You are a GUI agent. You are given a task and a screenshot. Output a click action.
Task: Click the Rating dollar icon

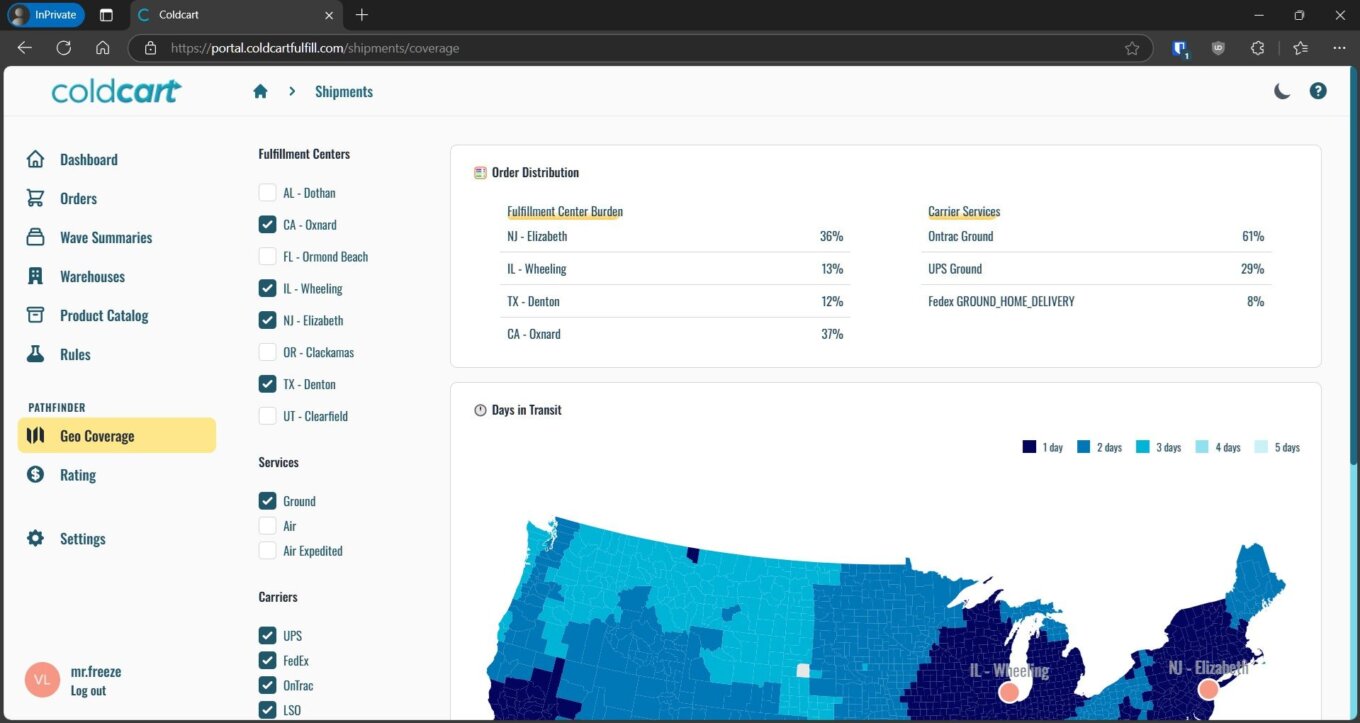pyautogui.click(x=36, y=475)
